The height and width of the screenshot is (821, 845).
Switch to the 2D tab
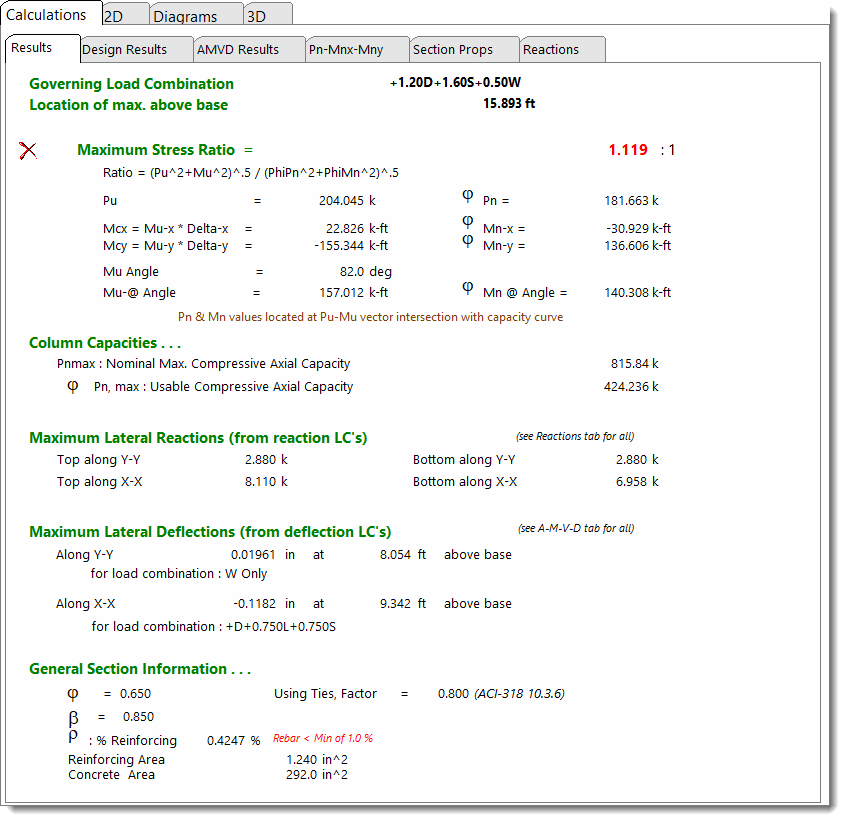(x=124, y=16)
